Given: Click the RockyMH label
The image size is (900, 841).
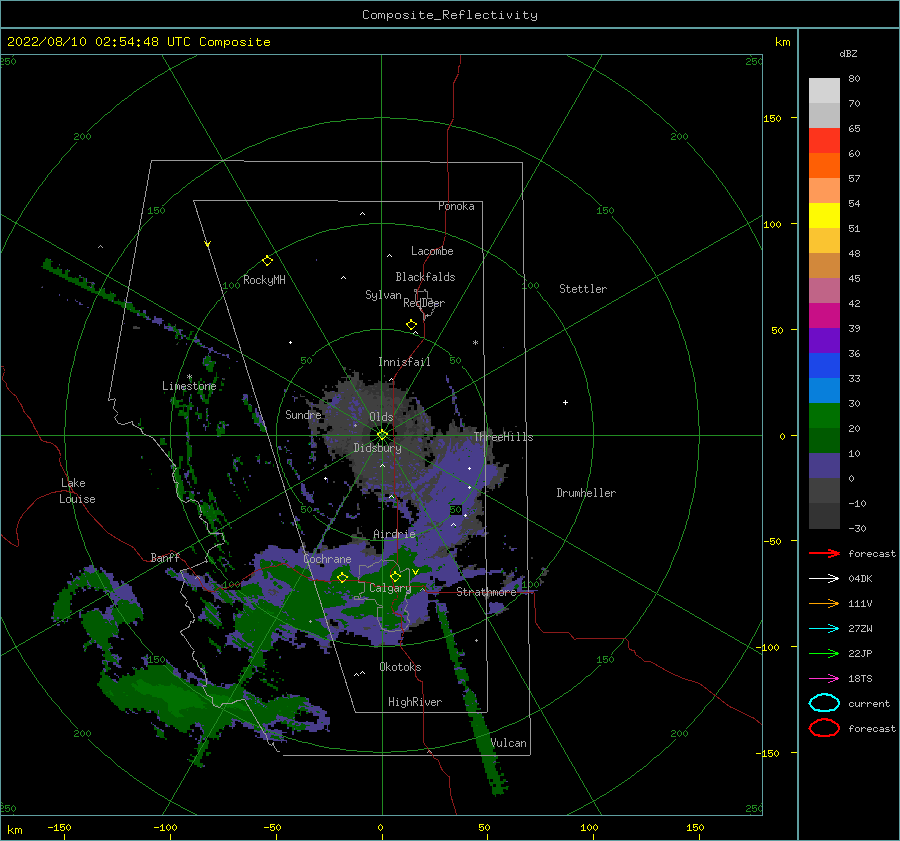Looking at the screenshot, I should click(x=264, y=280).
